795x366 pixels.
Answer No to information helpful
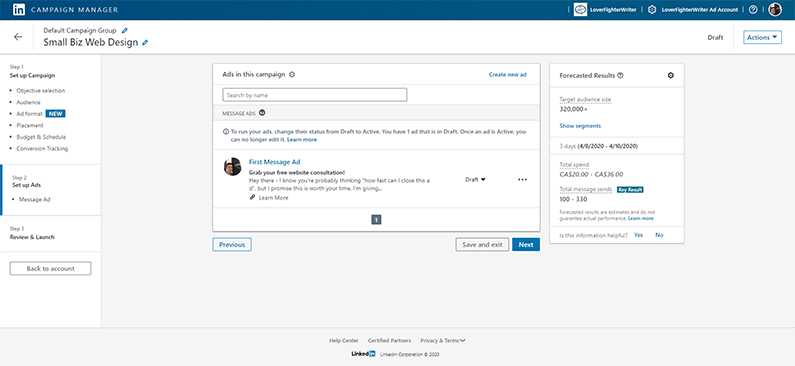coord(659,235)
